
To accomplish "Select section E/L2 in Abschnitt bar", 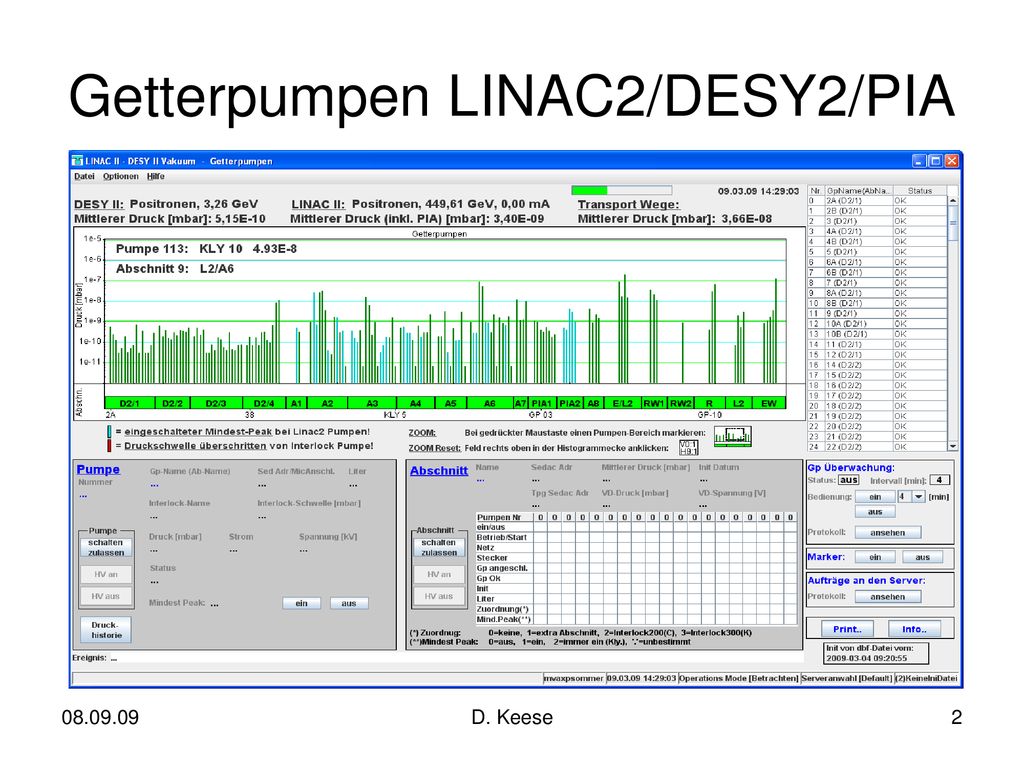I will point(622,404).
